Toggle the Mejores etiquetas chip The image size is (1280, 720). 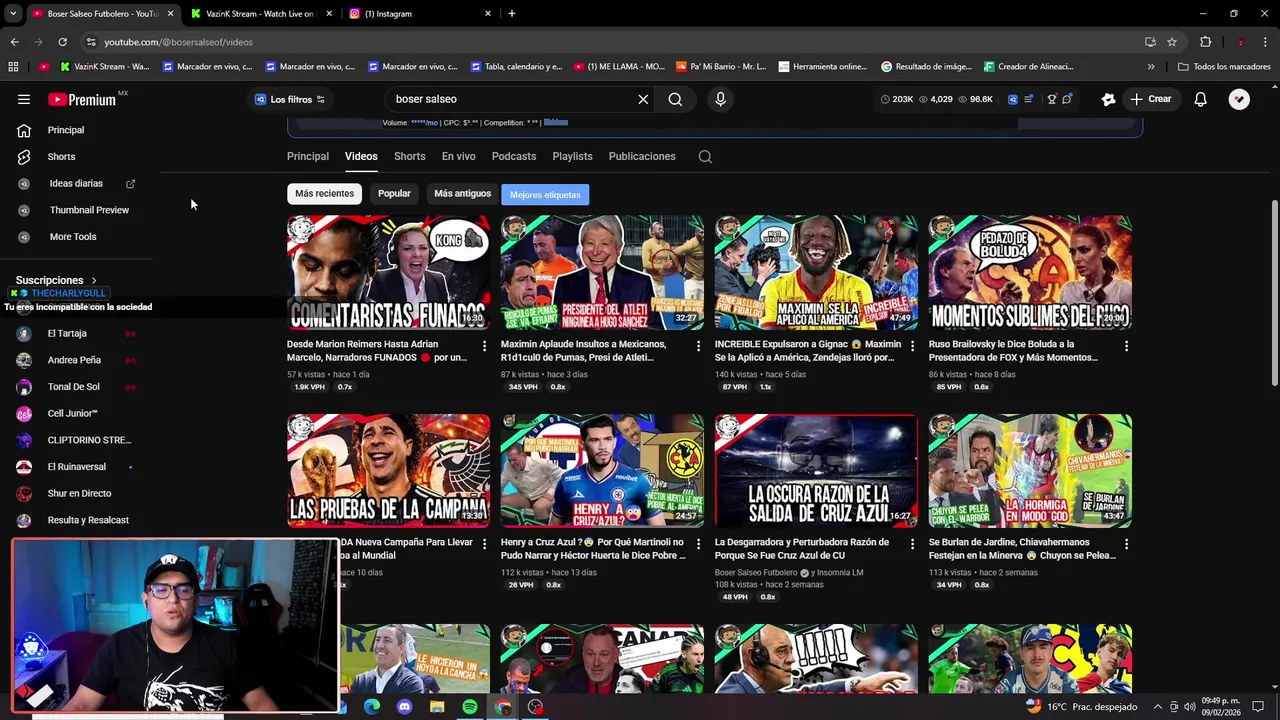pyautogui.click(x=545, y=195)
